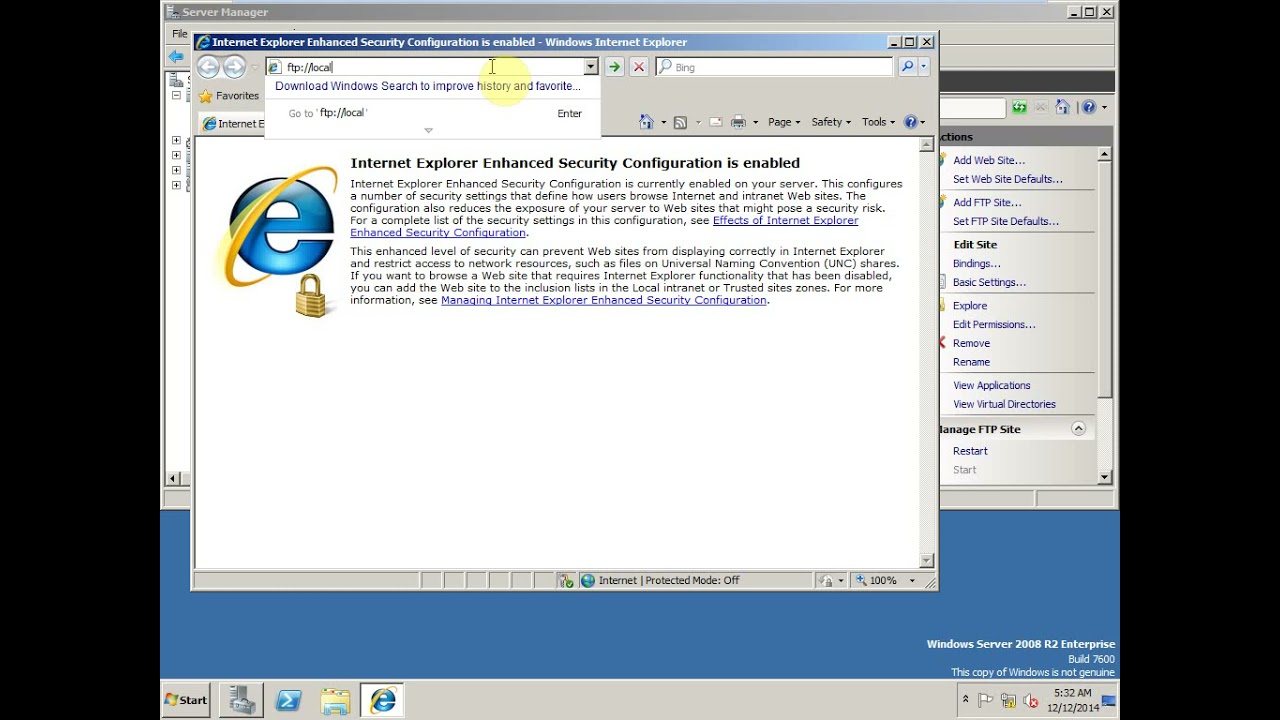Click the Read Mail envelope icon
Image resolution: width=1280 pixels, height=720 pixels.
(715, 122)
